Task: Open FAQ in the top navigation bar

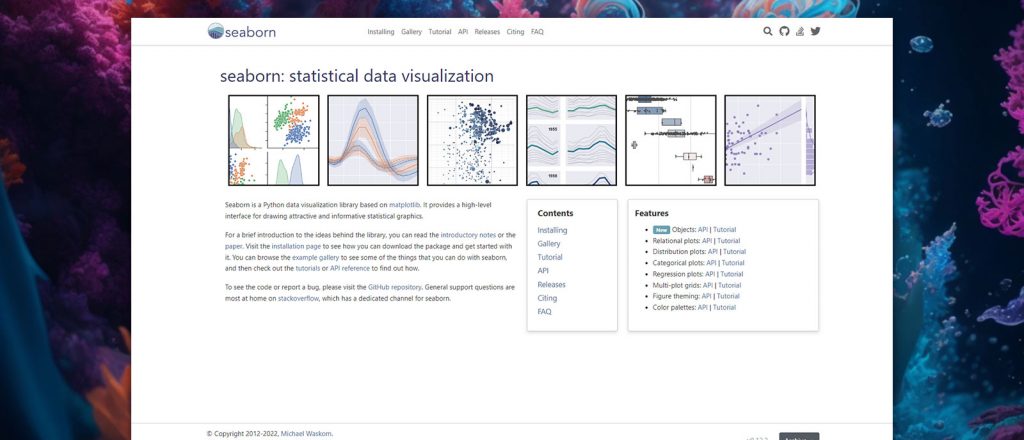Action: [537, 32]
